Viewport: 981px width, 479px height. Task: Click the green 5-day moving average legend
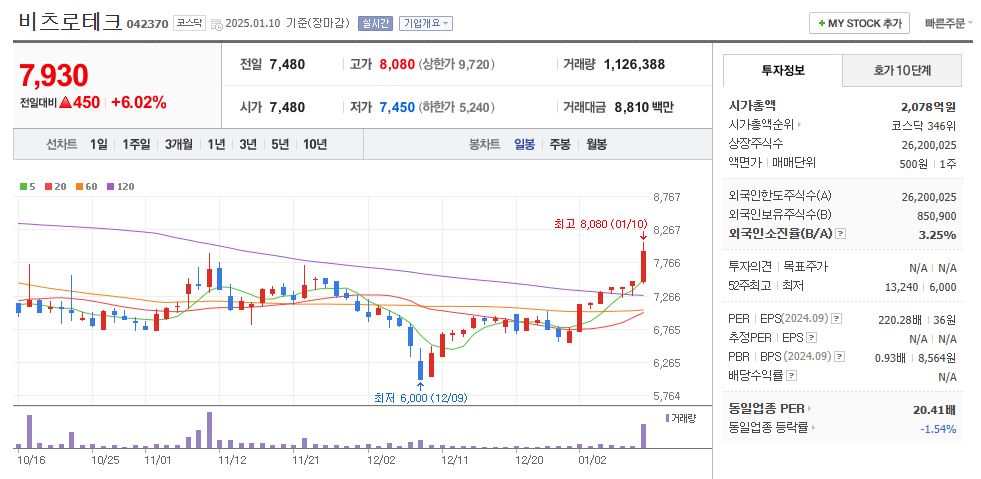tap(28, 186)
